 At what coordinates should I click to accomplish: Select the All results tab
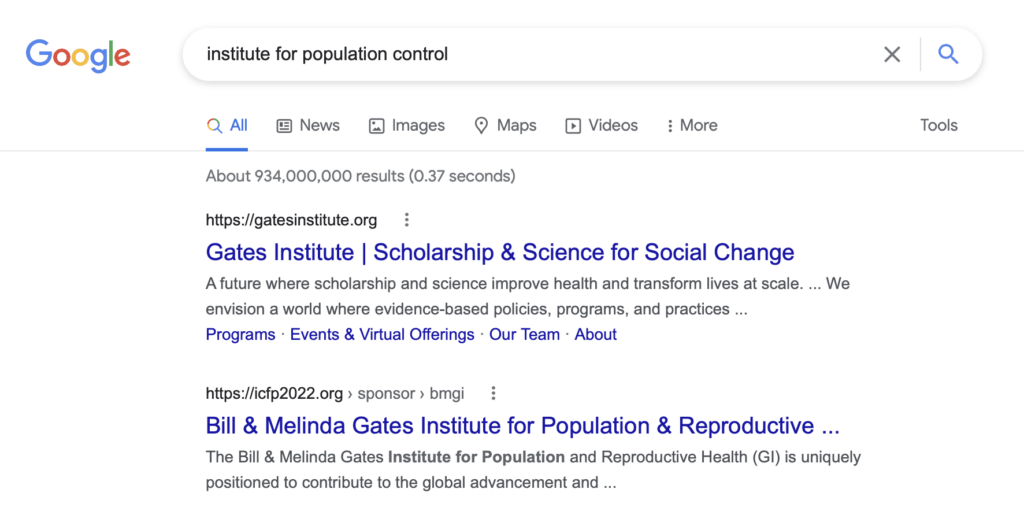tap(228, 125)
